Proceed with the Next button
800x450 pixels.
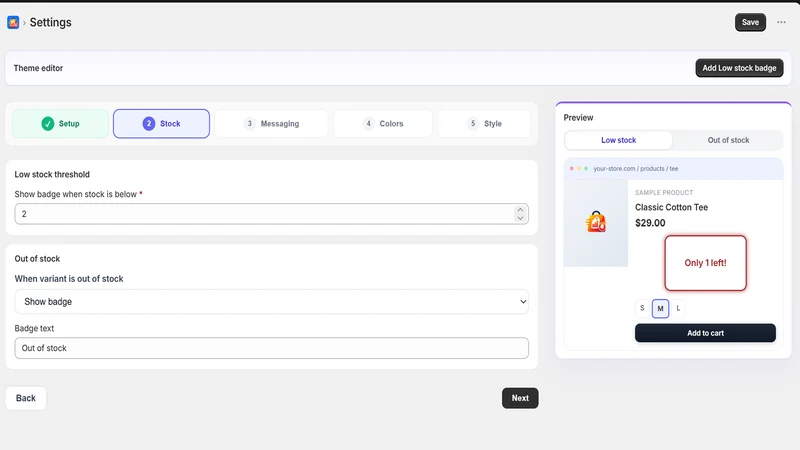click(x=520, y=398)
